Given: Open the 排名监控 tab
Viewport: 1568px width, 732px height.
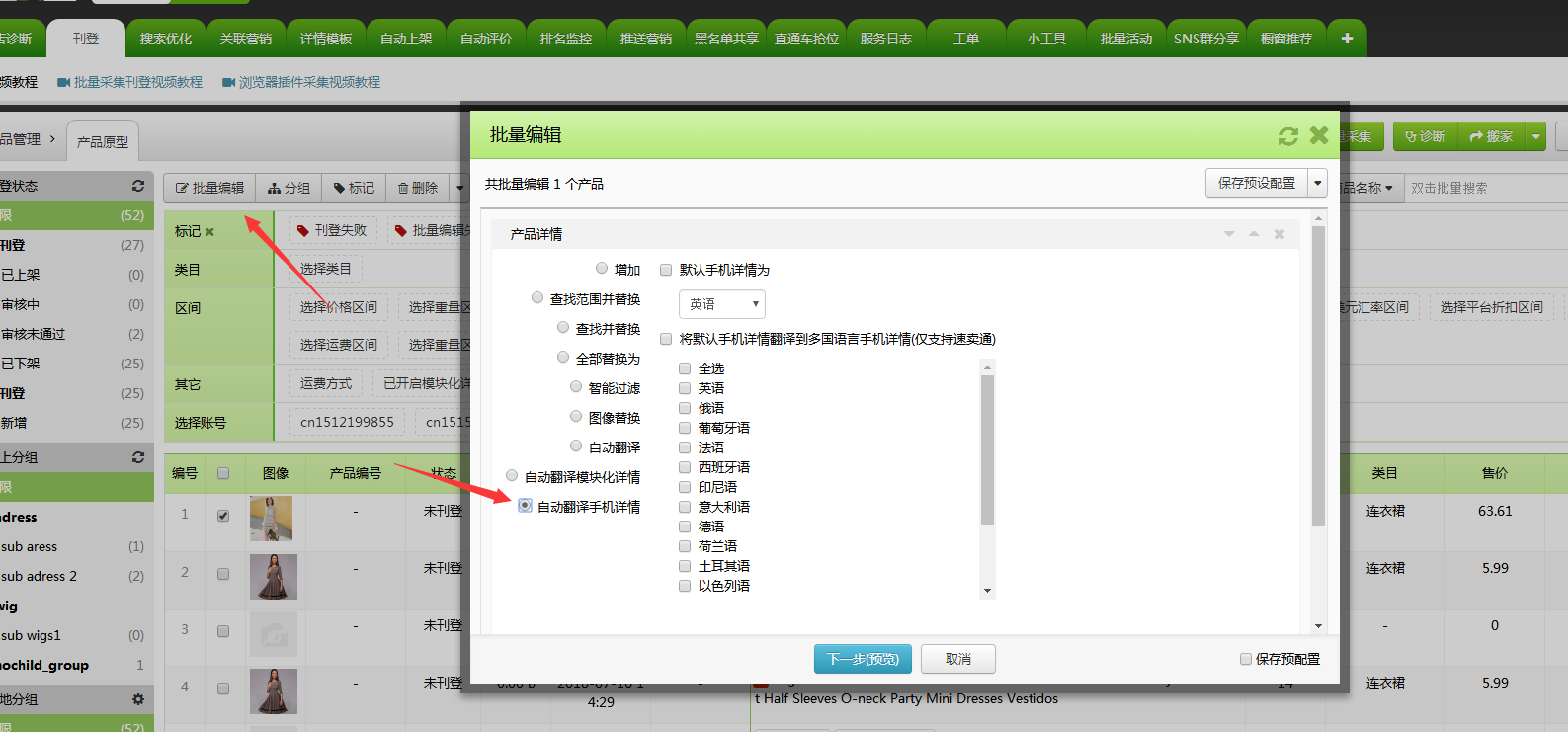Looking at the screenshot, I should click(x=566, y=39).
